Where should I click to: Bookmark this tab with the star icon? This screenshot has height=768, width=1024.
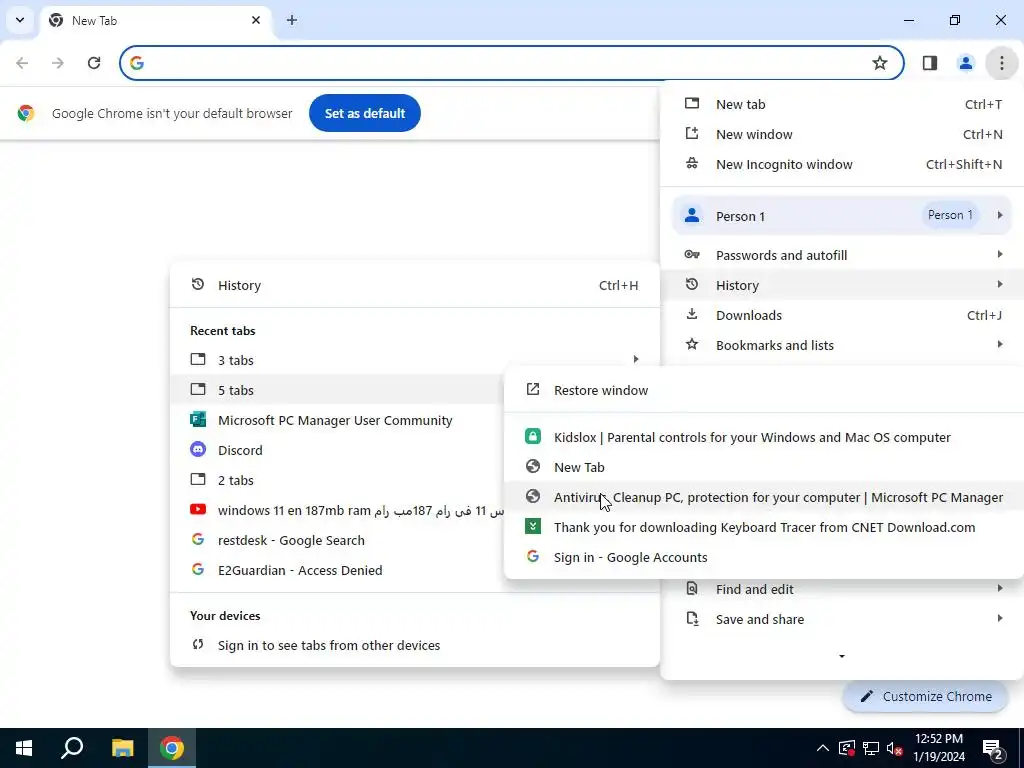point(880,63)
